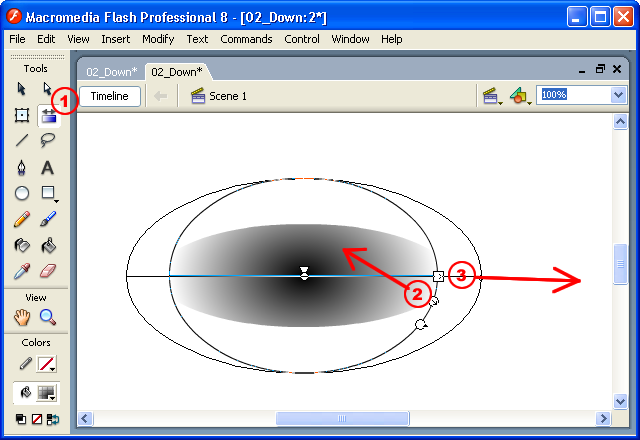Open the fill color gradient swatch
The width and height of the screenshot is (640, 440).
point(46,393)
